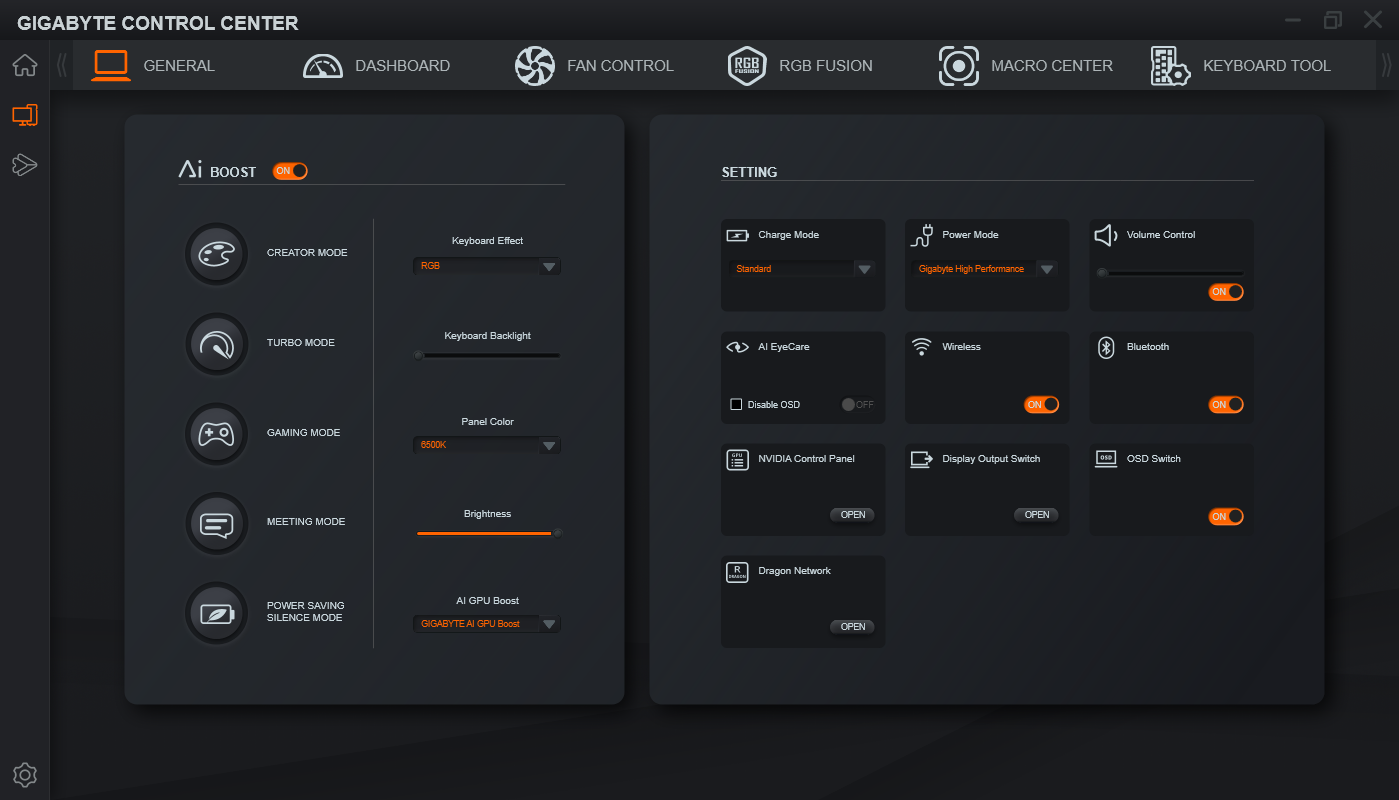Turn off the Wireless switch
This screenshot has width=1399, height=800.
tap(1042, 405)
